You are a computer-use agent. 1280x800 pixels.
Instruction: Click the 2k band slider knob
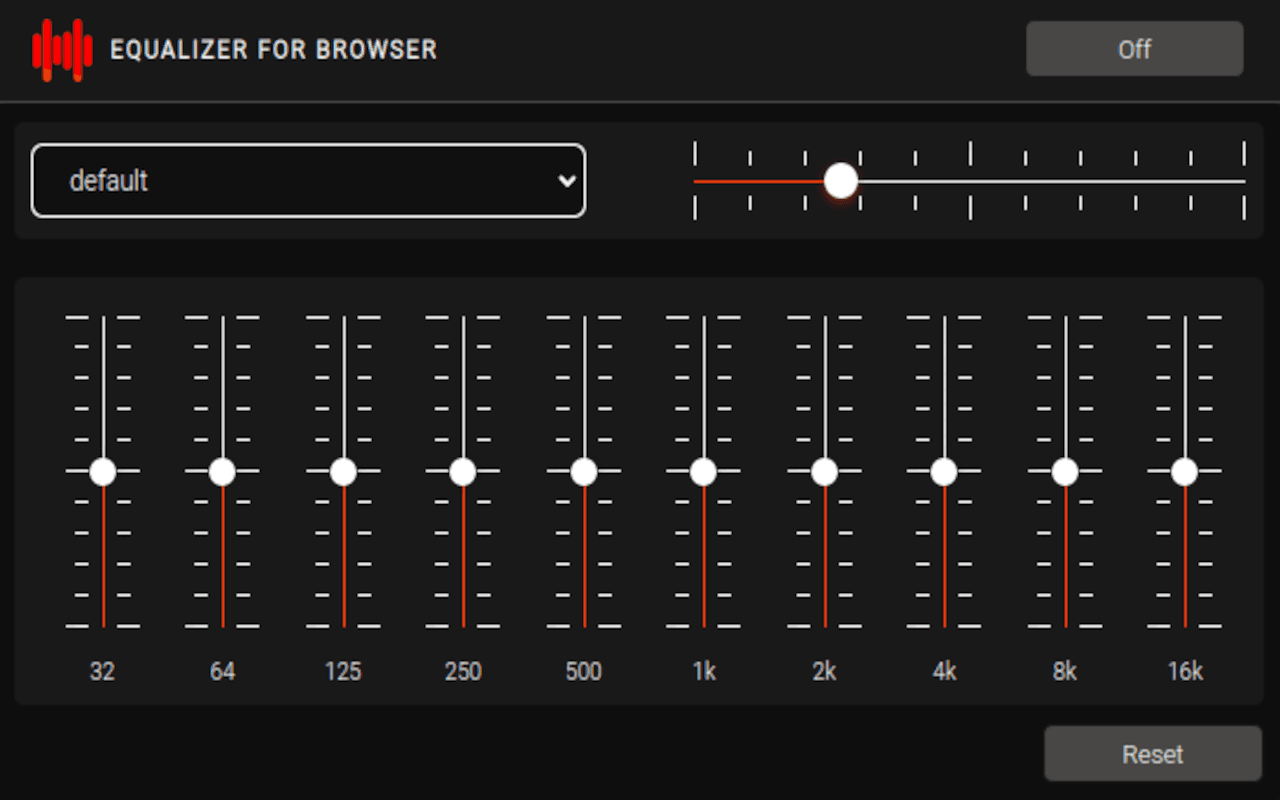(824, 472)
